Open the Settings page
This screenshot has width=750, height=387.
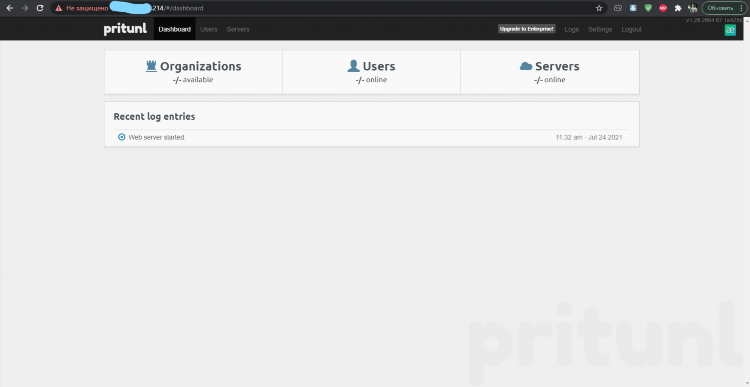point(600,29)
